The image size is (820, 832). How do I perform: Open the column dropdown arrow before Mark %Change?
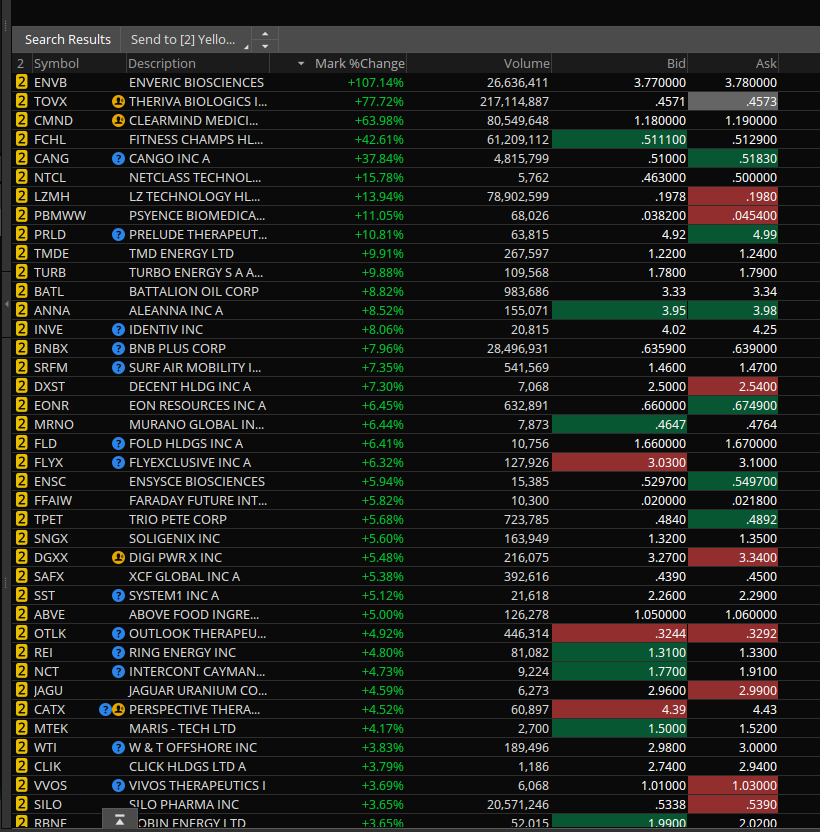tap(301, 64)
